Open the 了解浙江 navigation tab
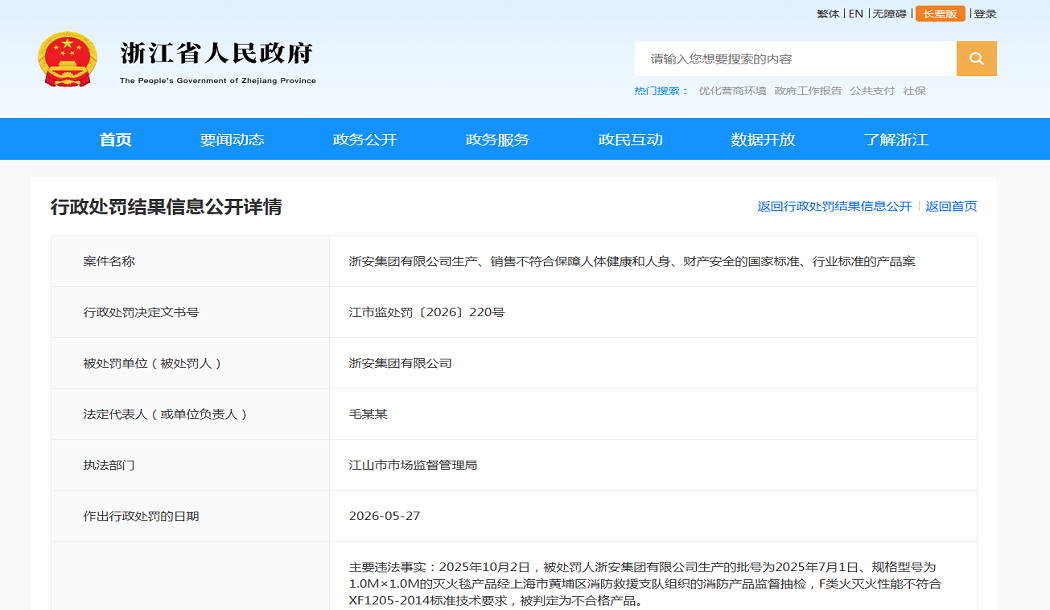Screen dimensions: 1050x610 click(x=896, y=139)
